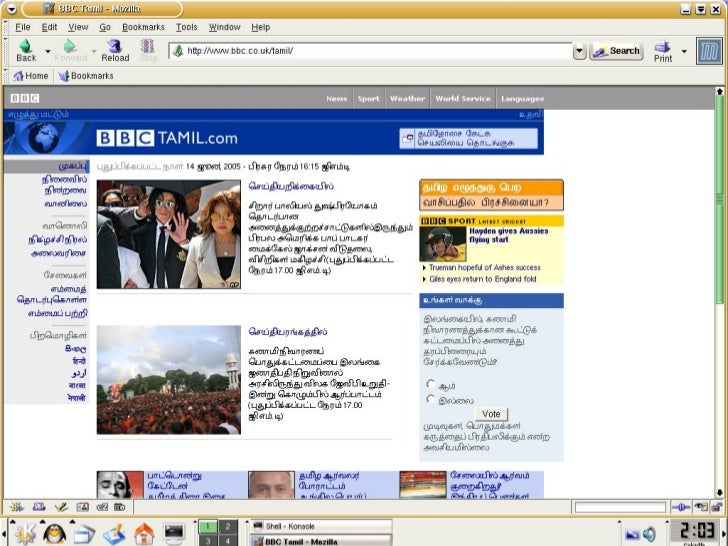Click the volume speaker icon in the system tray
728x546 pixels.
[649, 534]
